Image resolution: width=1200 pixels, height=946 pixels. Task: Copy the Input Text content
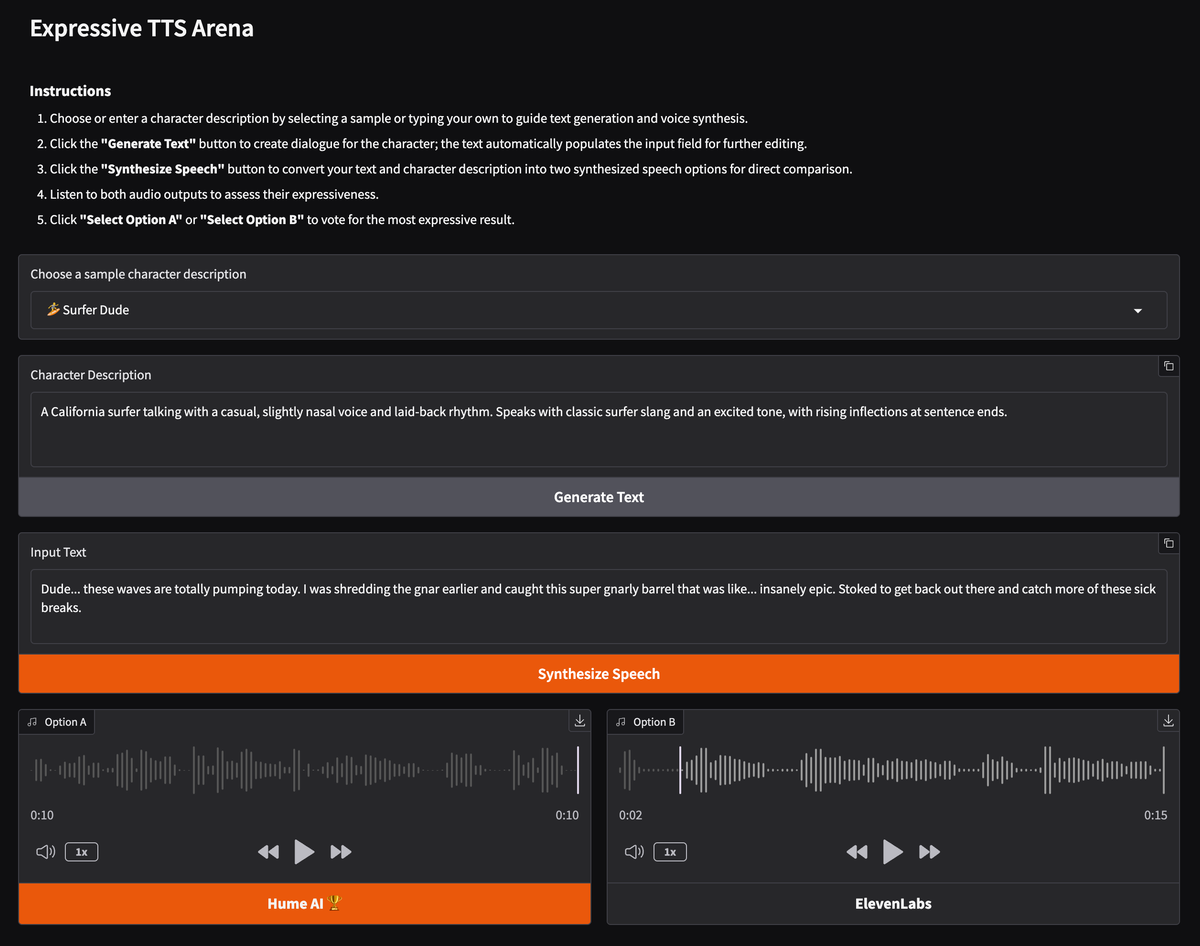click(x=1168, y=543)
